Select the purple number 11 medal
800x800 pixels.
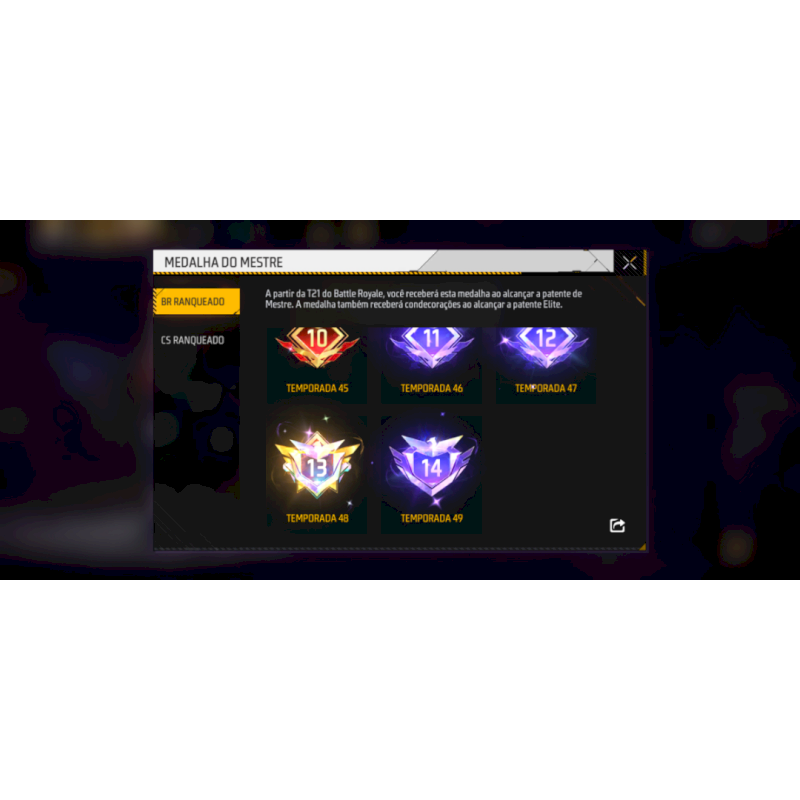[432, 346]
